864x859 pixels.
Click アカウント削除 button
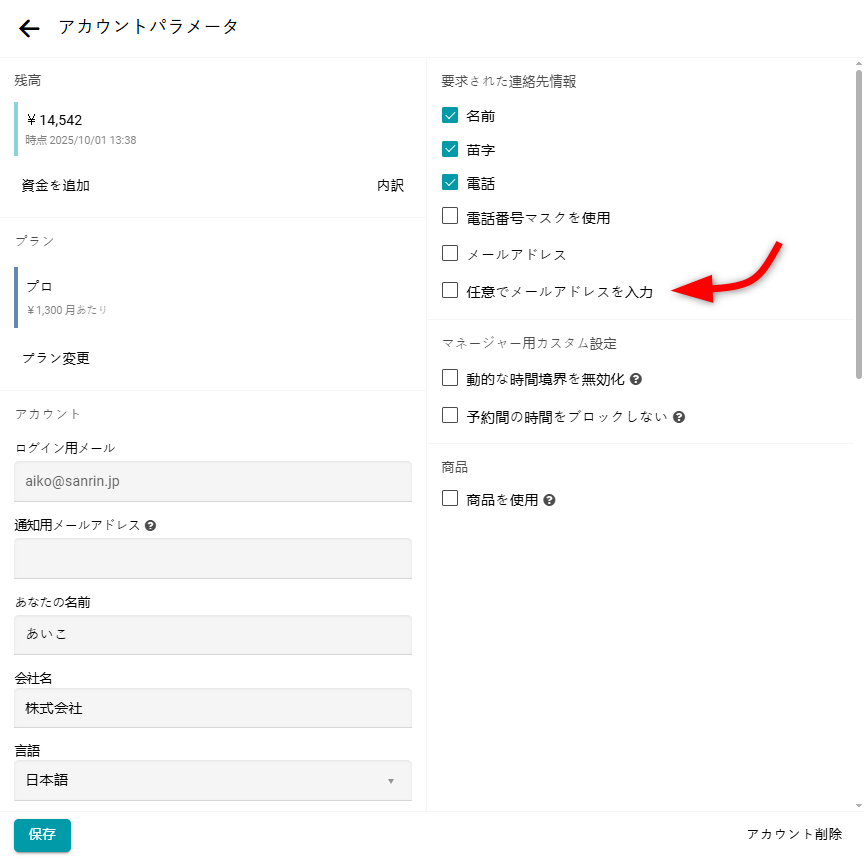click(x=794, y=834)
